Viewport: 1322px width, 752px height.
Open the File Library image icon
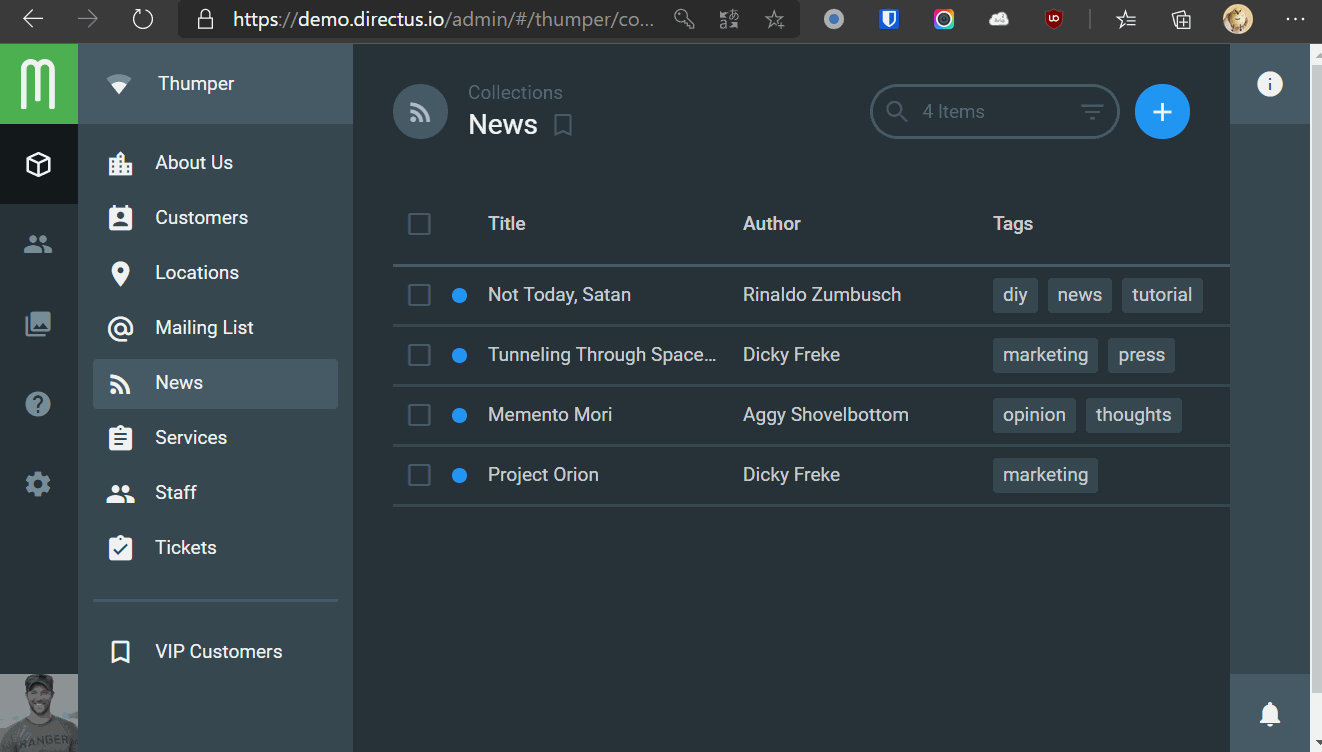point(38,323)
